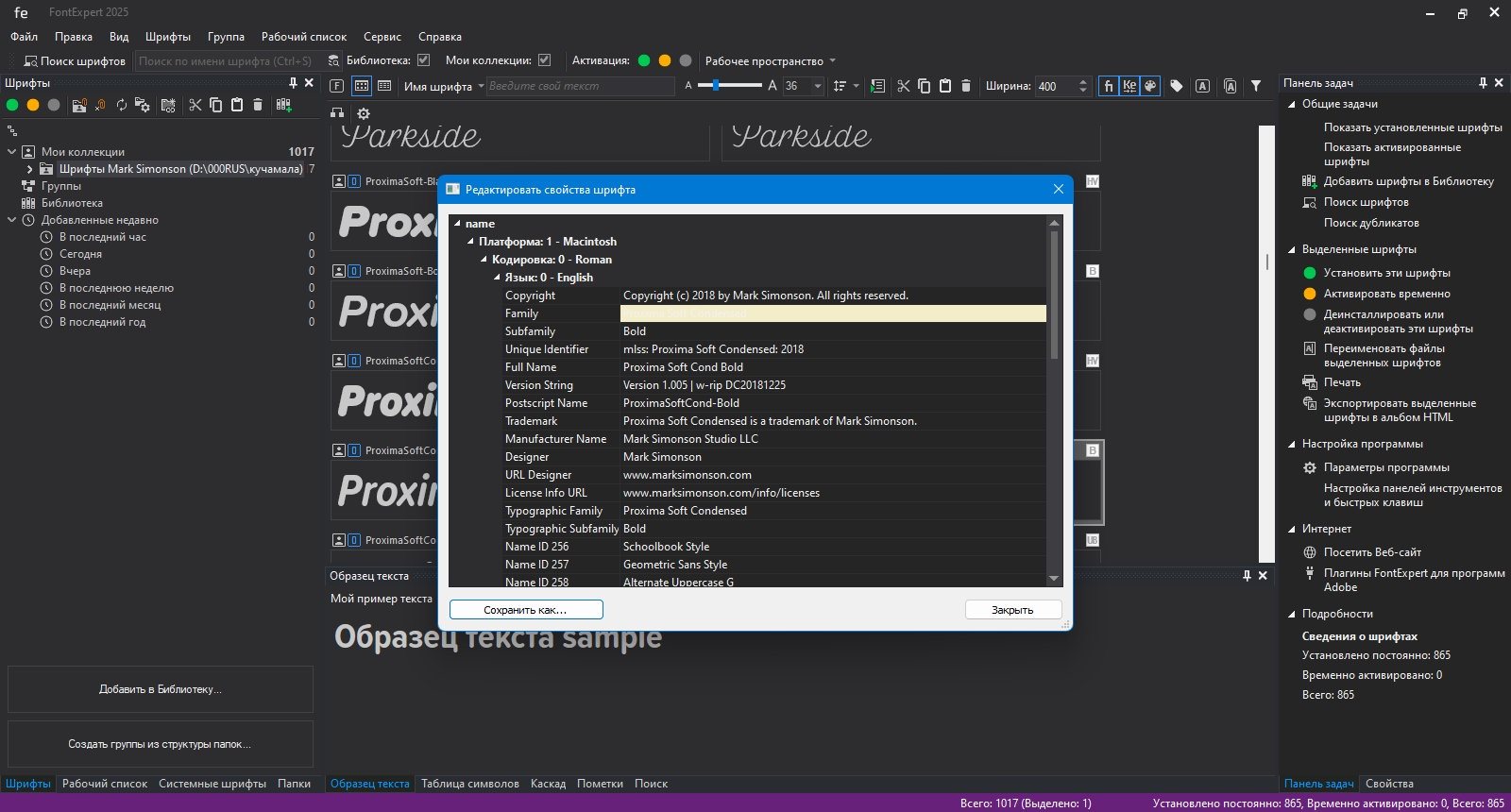
Task: Click the Введите свой текст input field
Action: [581, 86]
